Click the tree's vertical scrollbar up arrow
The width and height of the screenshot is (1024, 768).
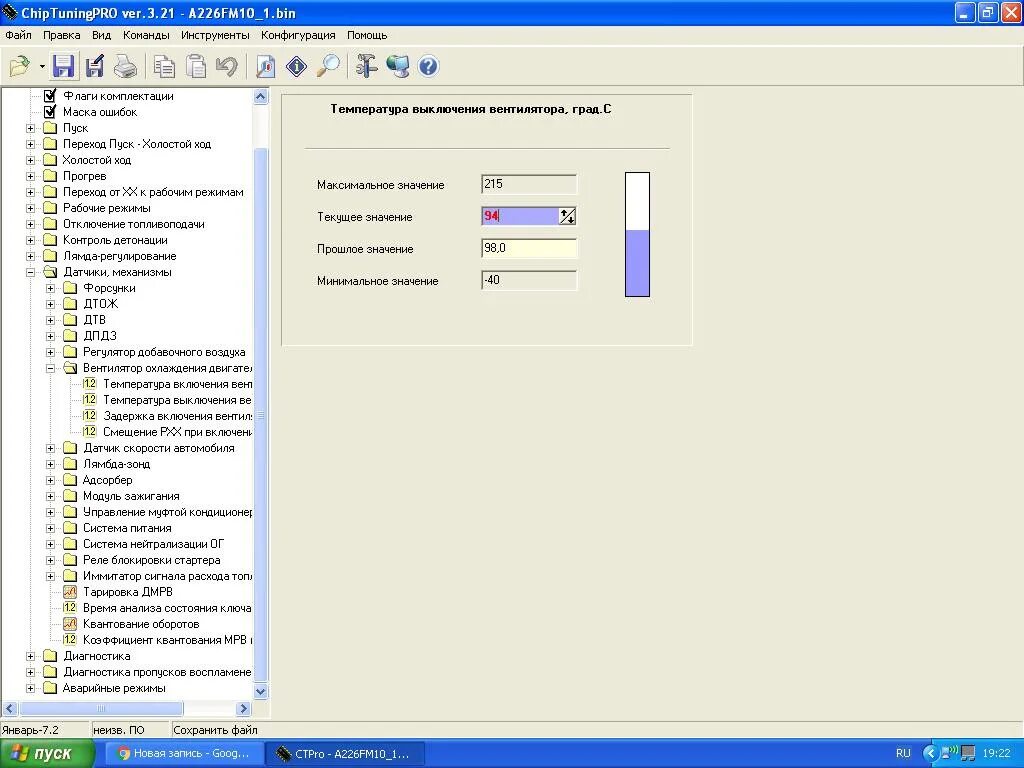[x=261, y=97]
